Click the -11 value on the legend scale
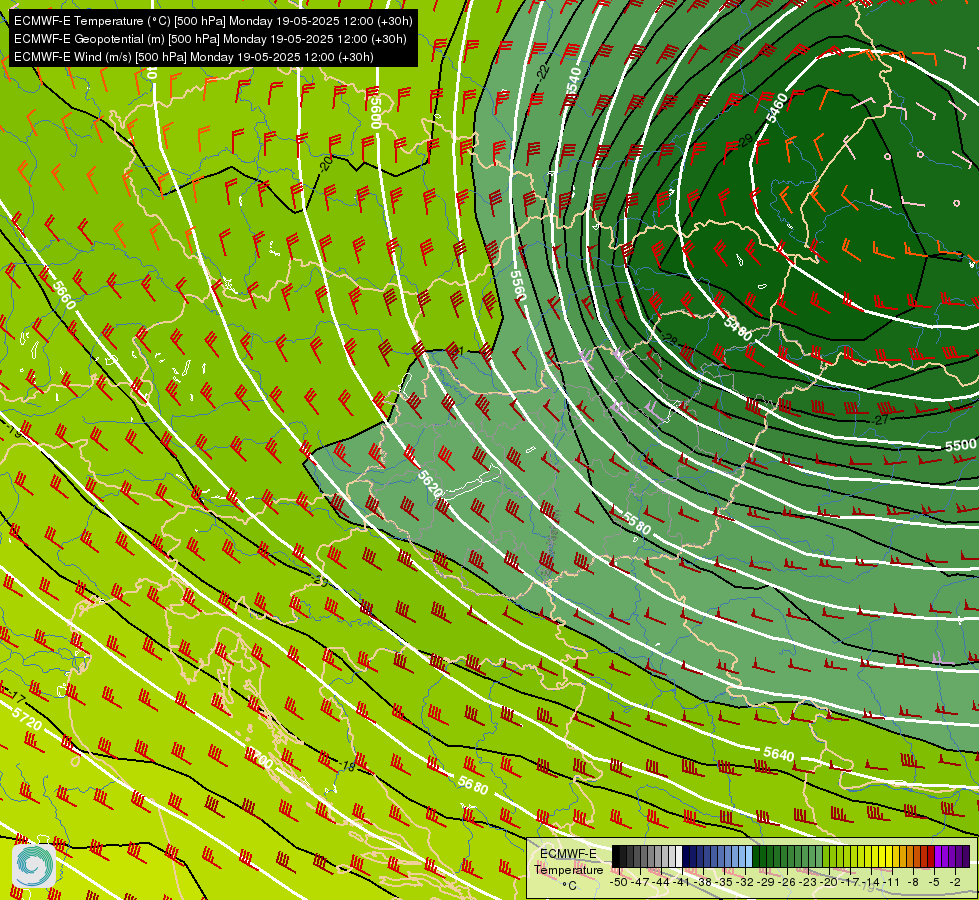 893,882
